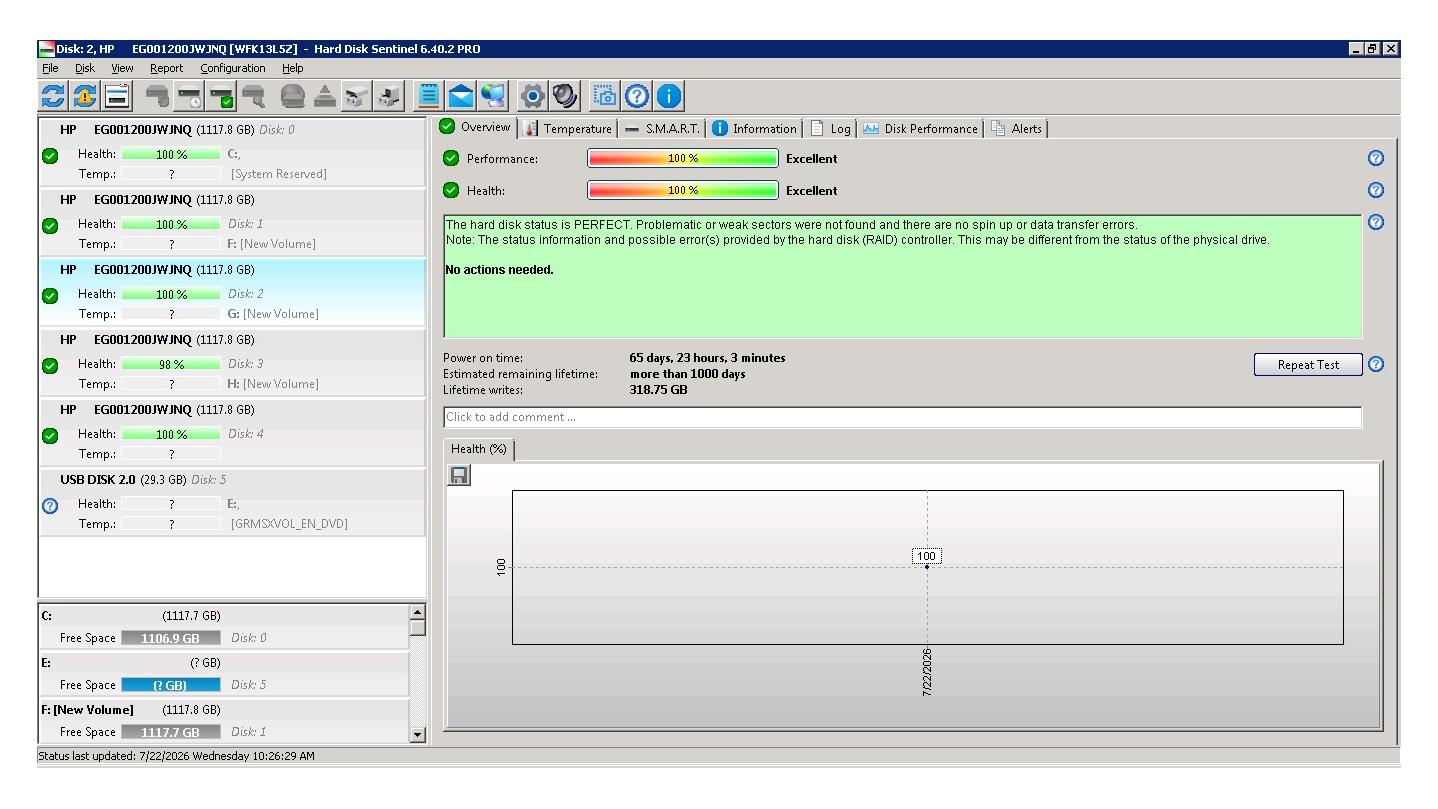Viewport: 1438px width, 809px height.
Task: Click the question mark help toolbar icon
Action: click(637, 96)
